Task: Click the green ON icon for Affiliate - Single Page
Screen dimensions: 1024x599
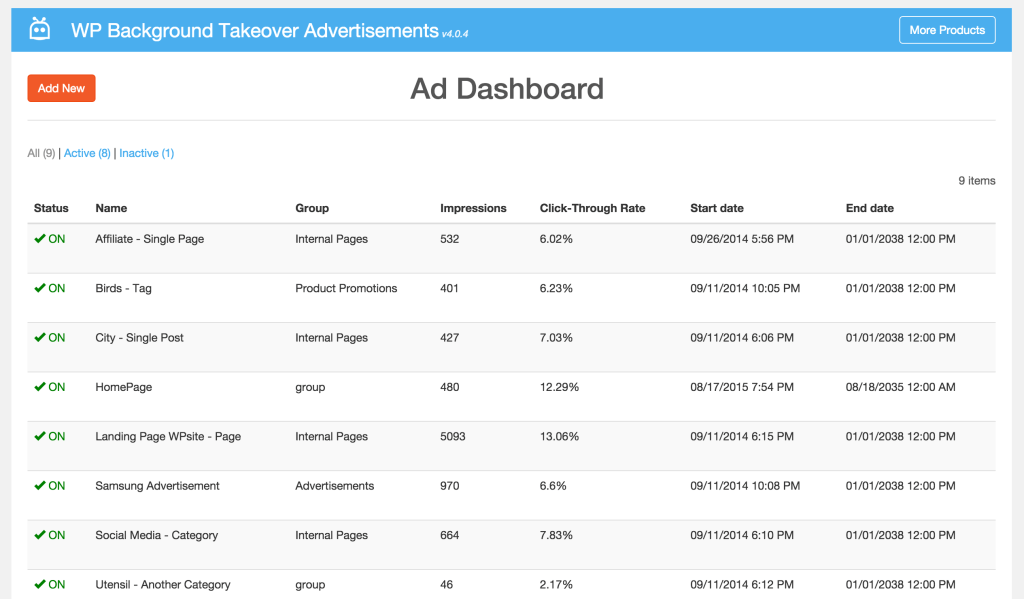Action: tap(50, 238)
